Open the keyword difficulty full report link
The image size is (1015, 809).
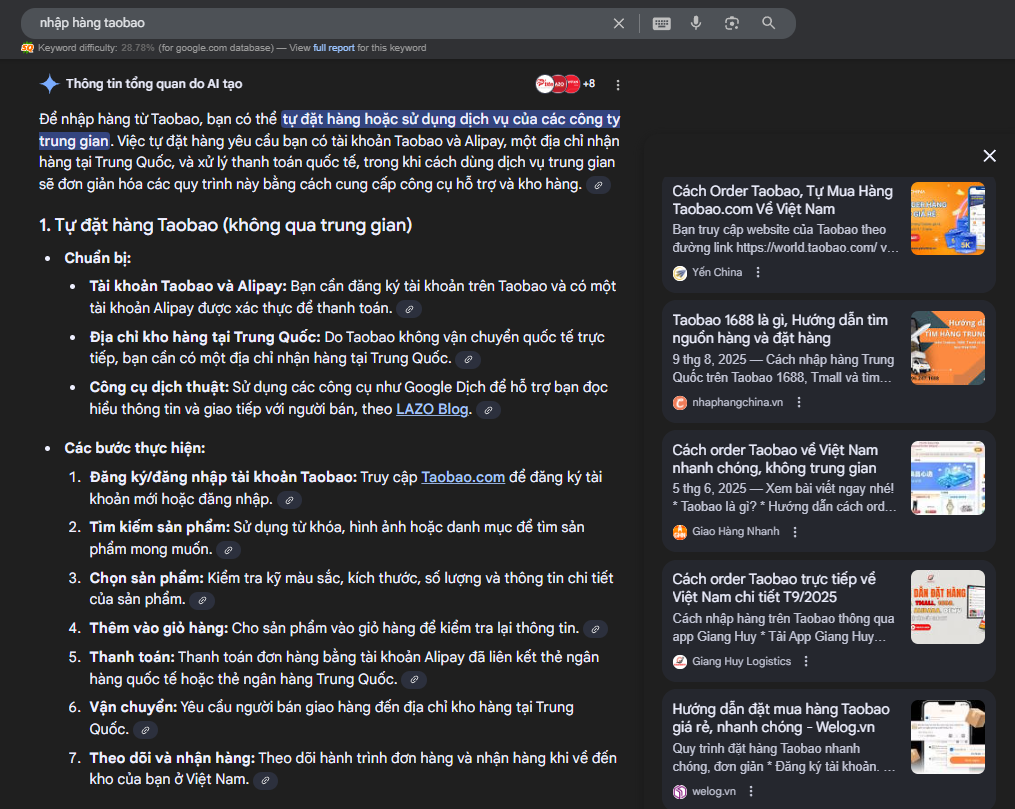[x=333, y=48]
